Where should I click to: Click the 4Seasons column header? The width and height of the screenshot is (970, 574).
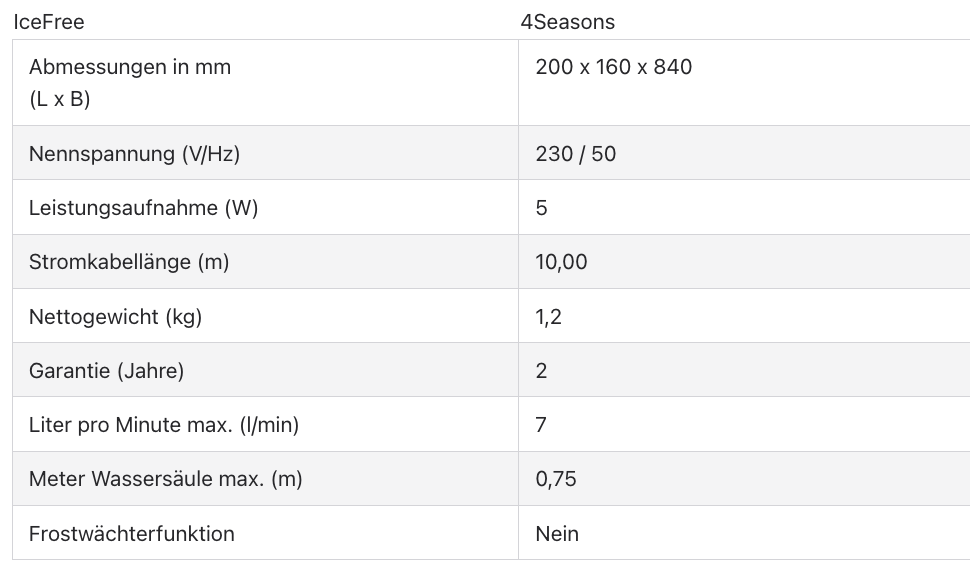568,21
